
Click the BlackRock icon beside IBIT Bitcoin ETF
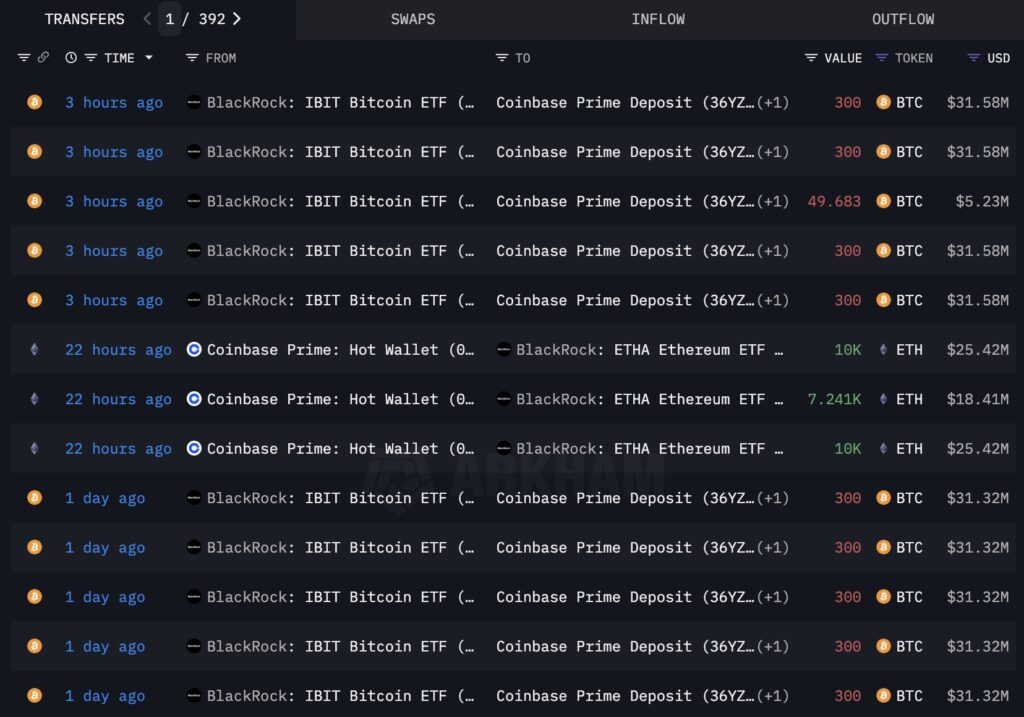[x=193, y=102]
